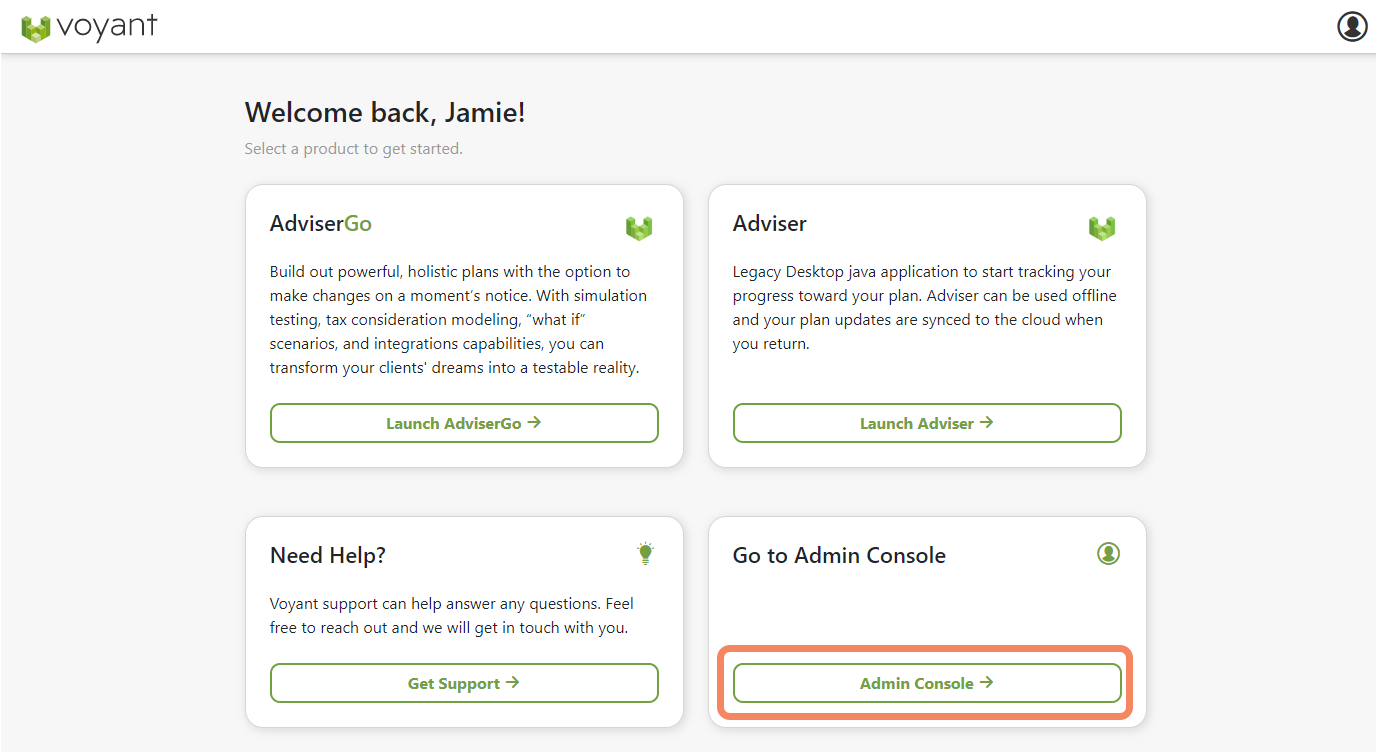Click the AdviserGo description text

(459, 320)
